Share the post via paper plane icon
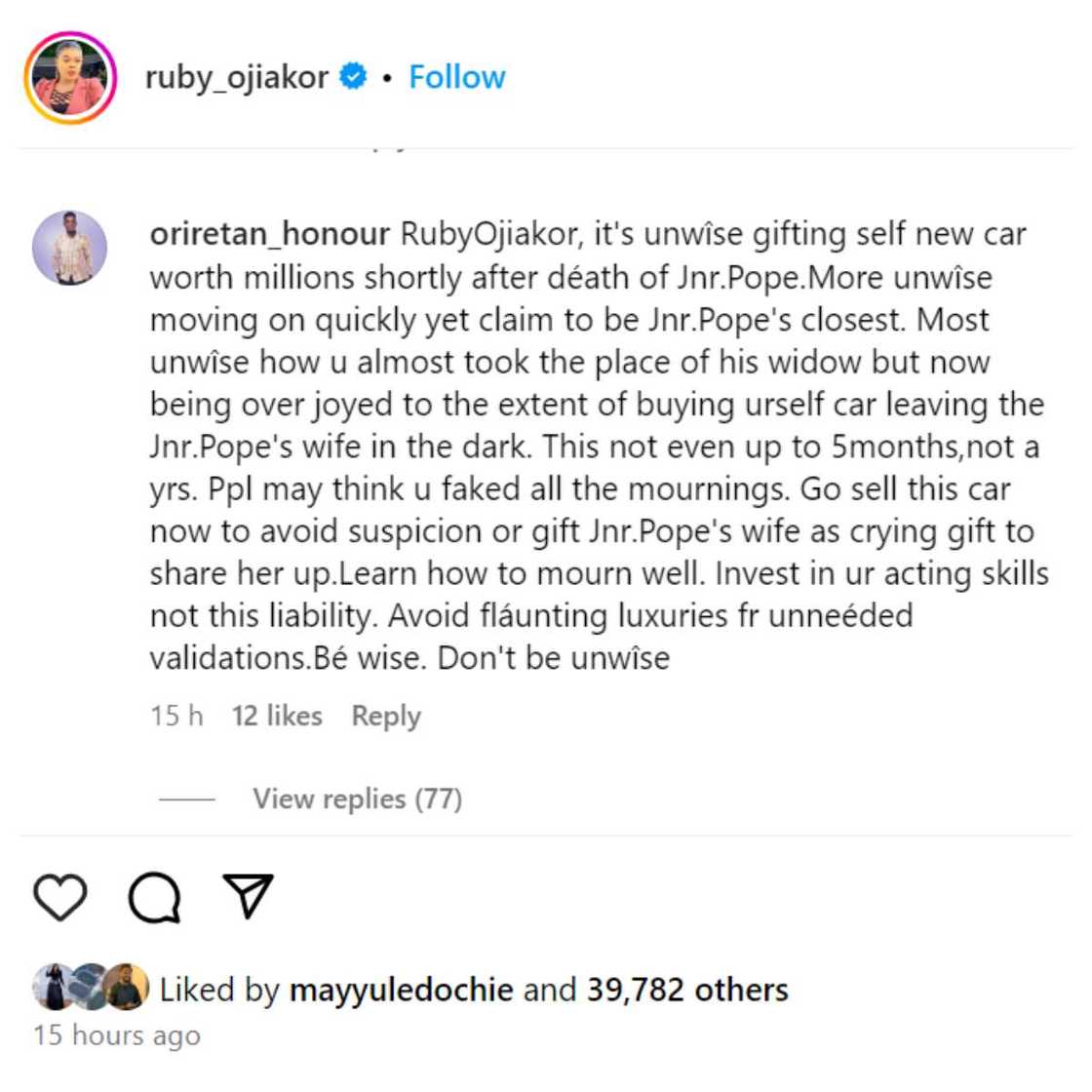Image resolution: width=1092 pixels, height=1092 pixels. [248, 895]
